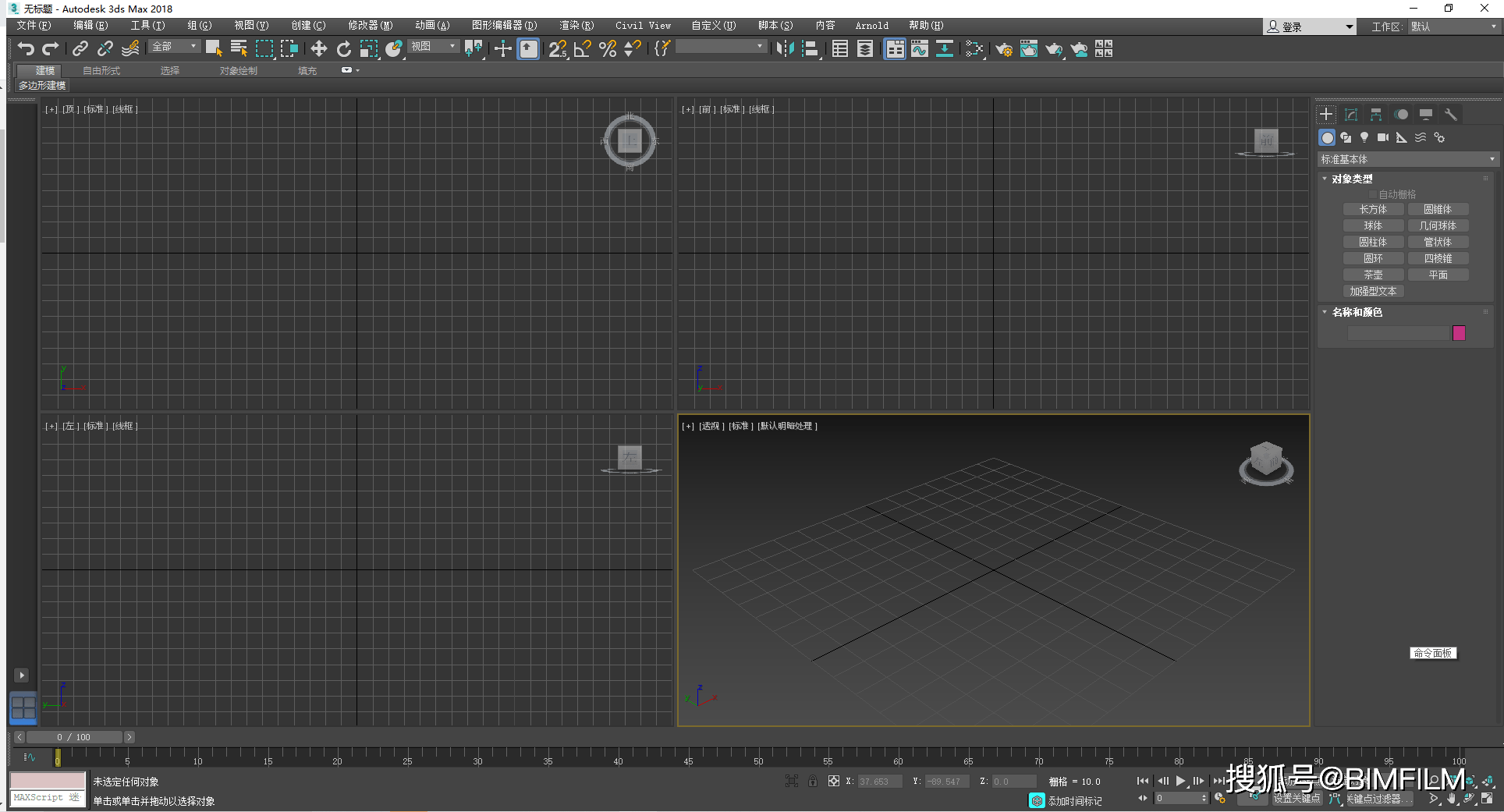
Task: Open the named selection sets dropdown
Action: point(720,47)
